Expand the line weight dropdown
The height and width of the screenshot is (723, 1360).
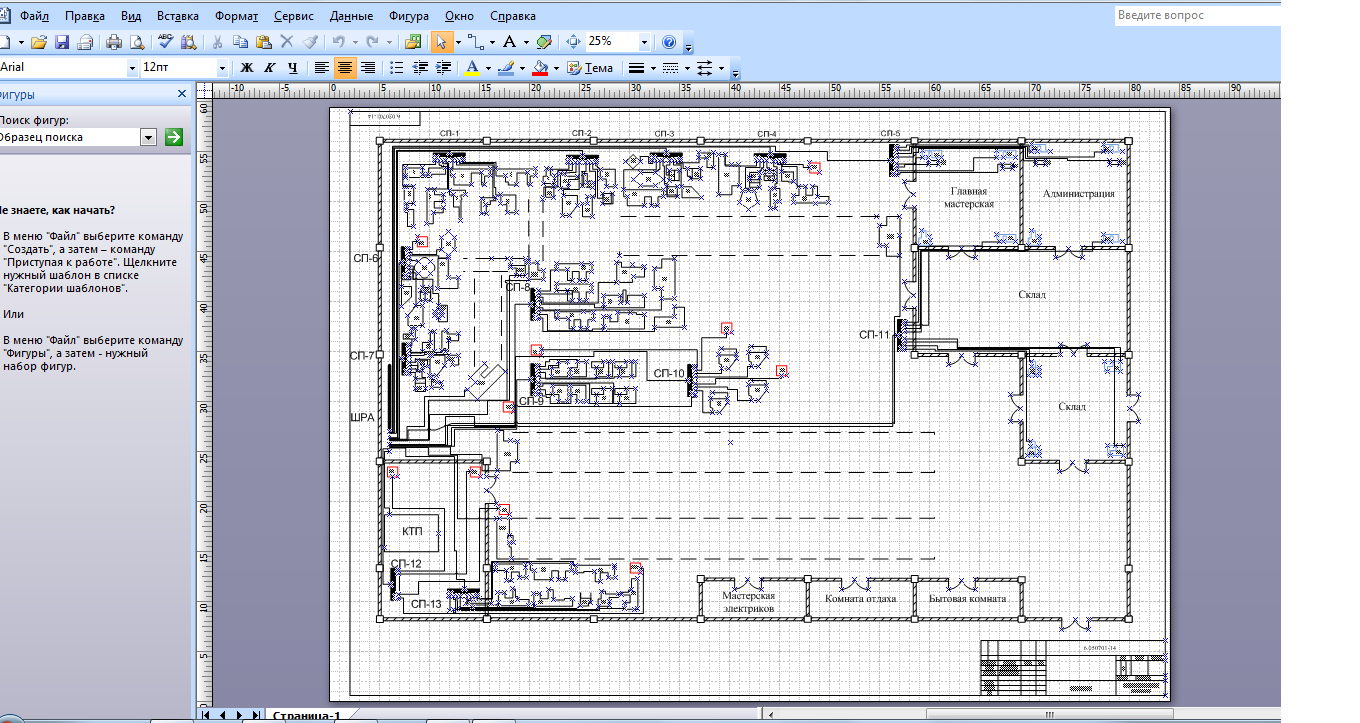click(x=652, y=68)
